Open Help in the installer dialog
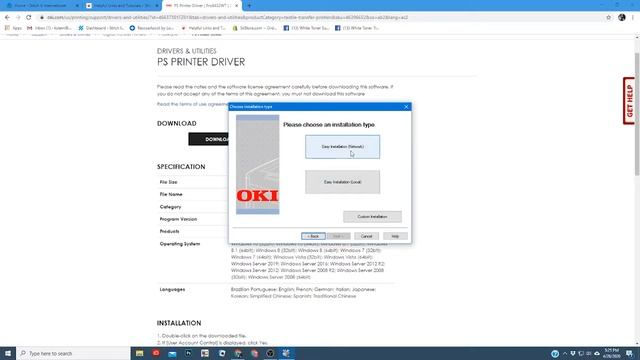This screenshot has width=640, height=360. tap(395, 236)
